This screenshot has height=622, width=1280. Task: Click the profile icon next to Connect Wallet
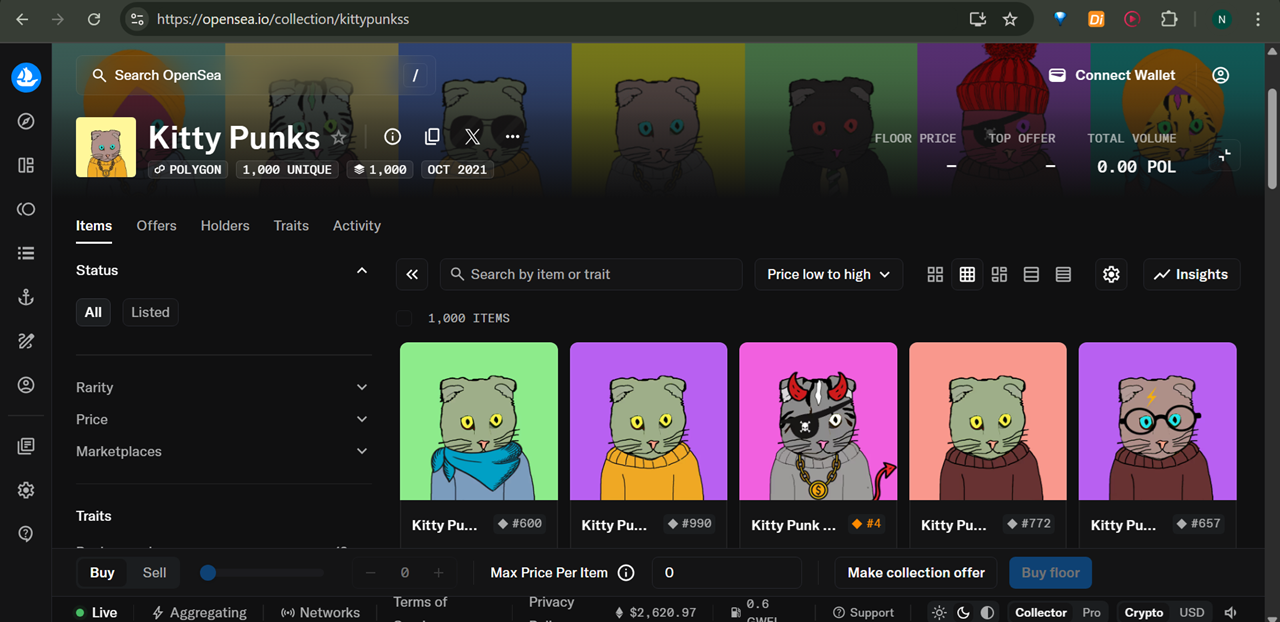[x=1220, y=75]
